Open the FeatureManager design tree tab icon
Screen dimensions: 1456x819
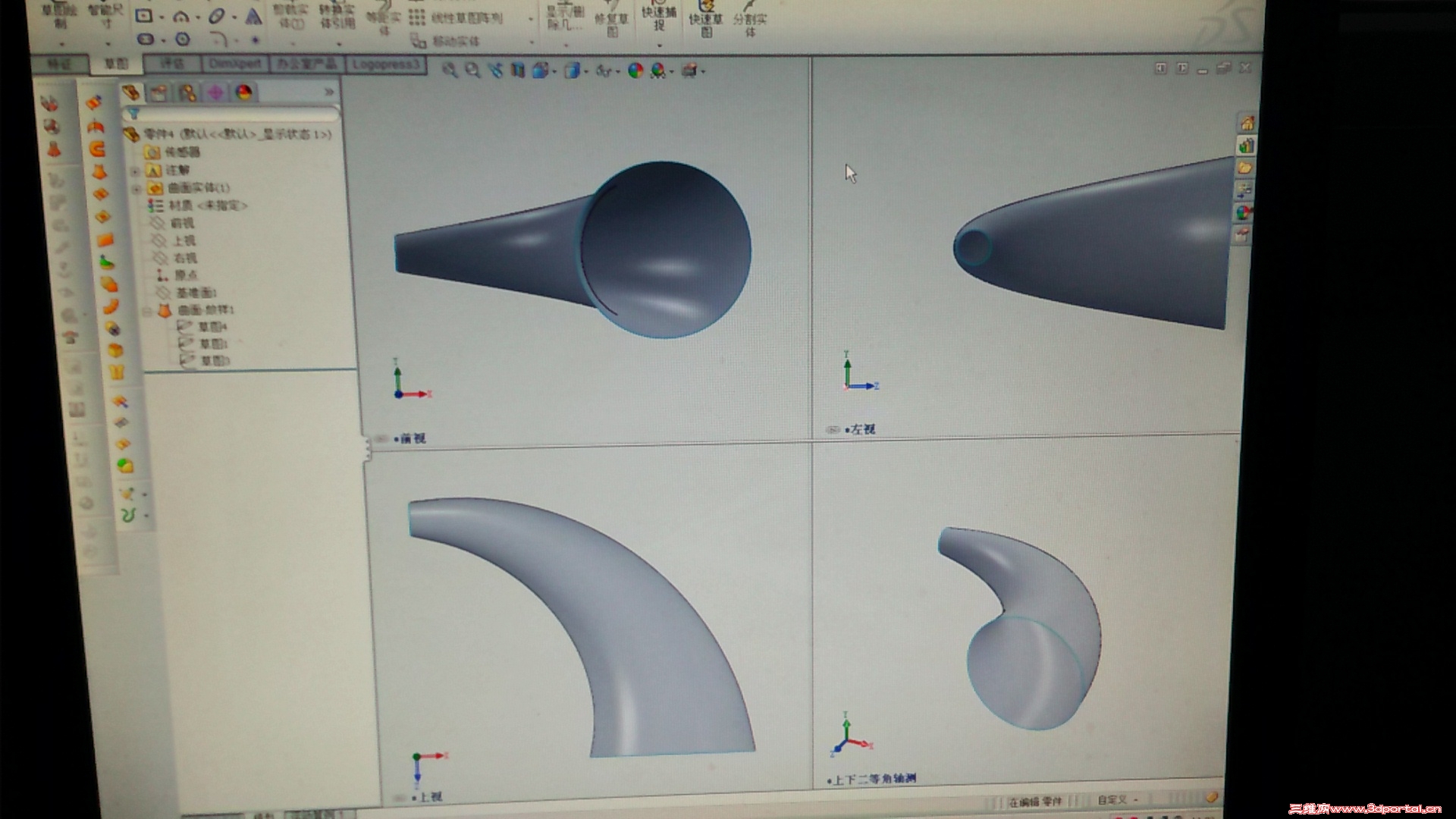pyautogui.click(x=131, y=93)
